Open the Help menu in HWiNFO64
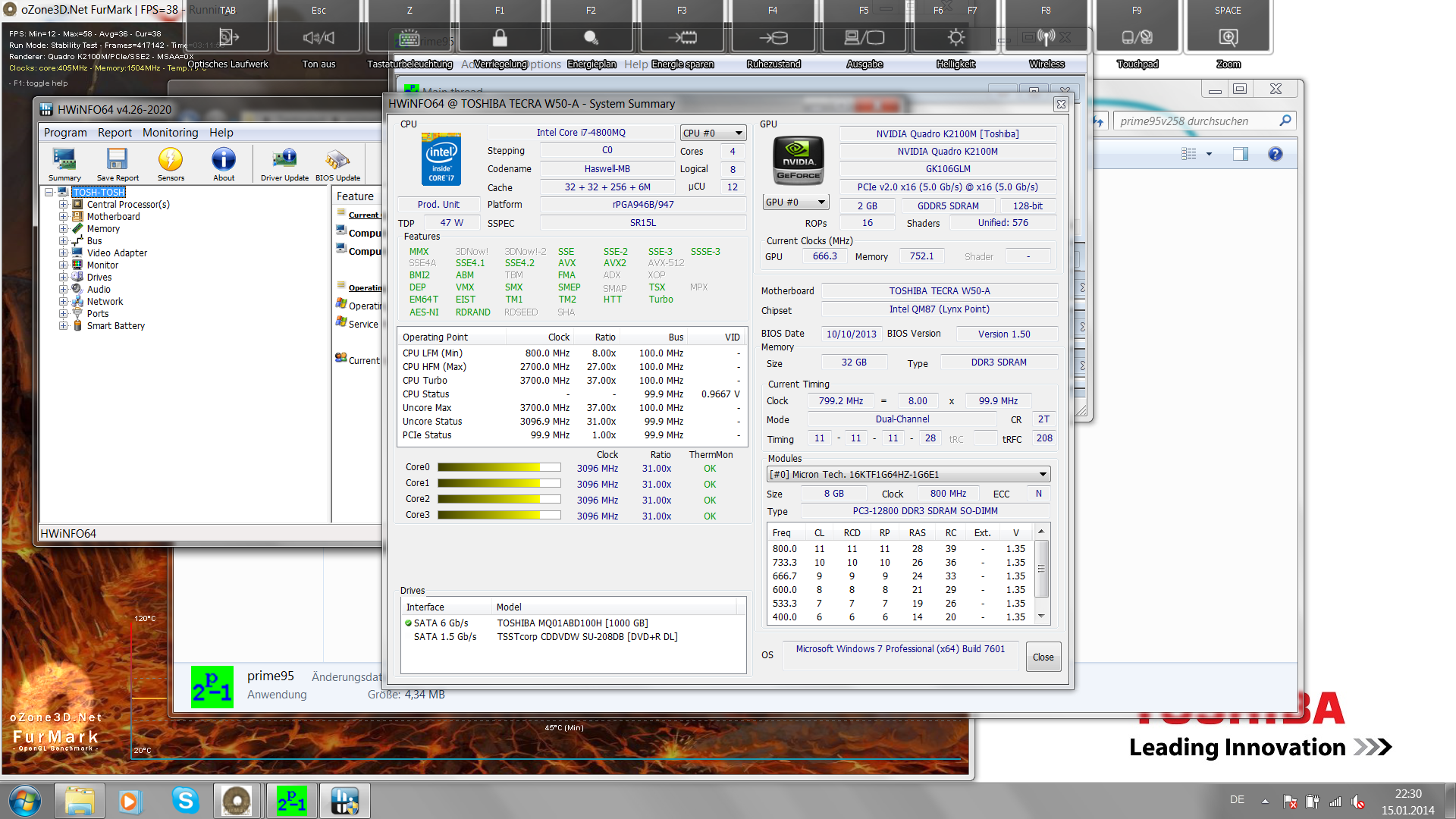This screenshot has height=819, width=1456. pyautogui.click(x=221, y=132)
